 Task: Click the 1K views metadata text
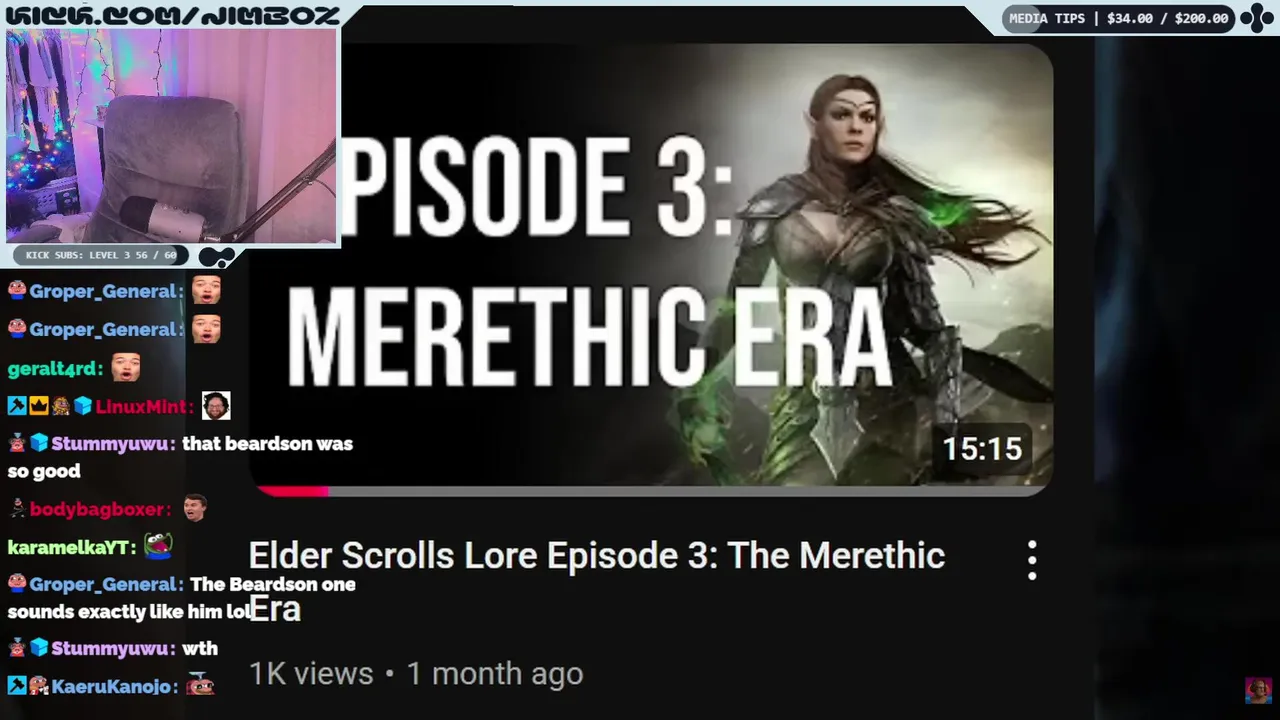[x=311, y=673]
